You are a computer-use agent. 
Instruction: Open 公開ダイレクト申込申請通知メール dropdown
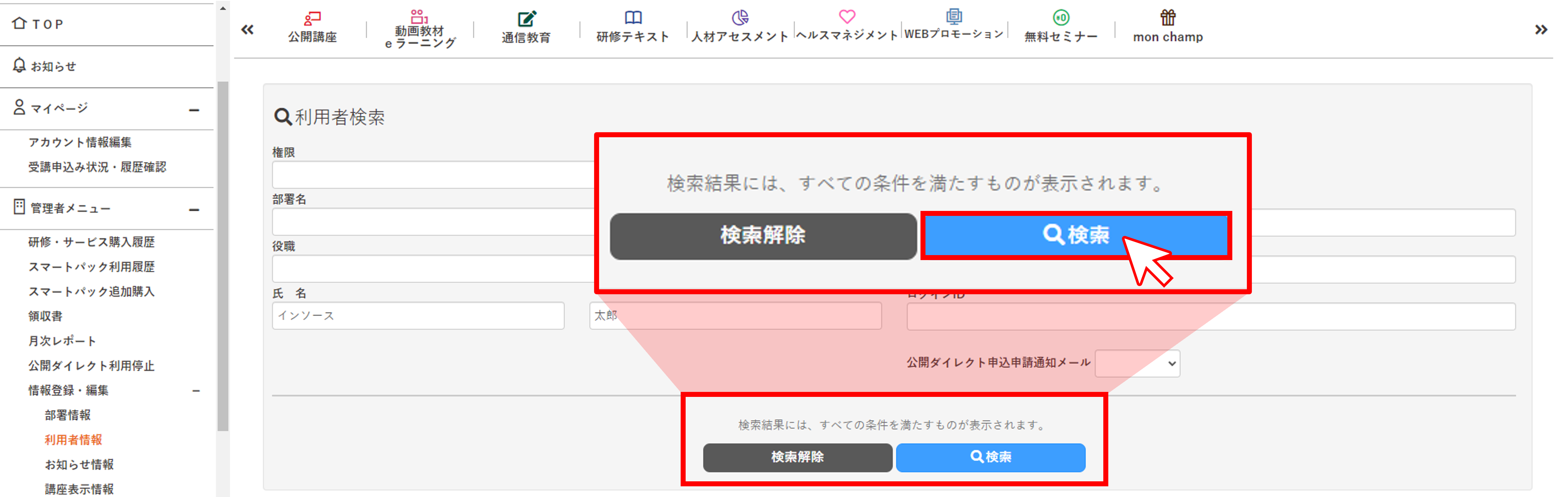coord(1137,363)
